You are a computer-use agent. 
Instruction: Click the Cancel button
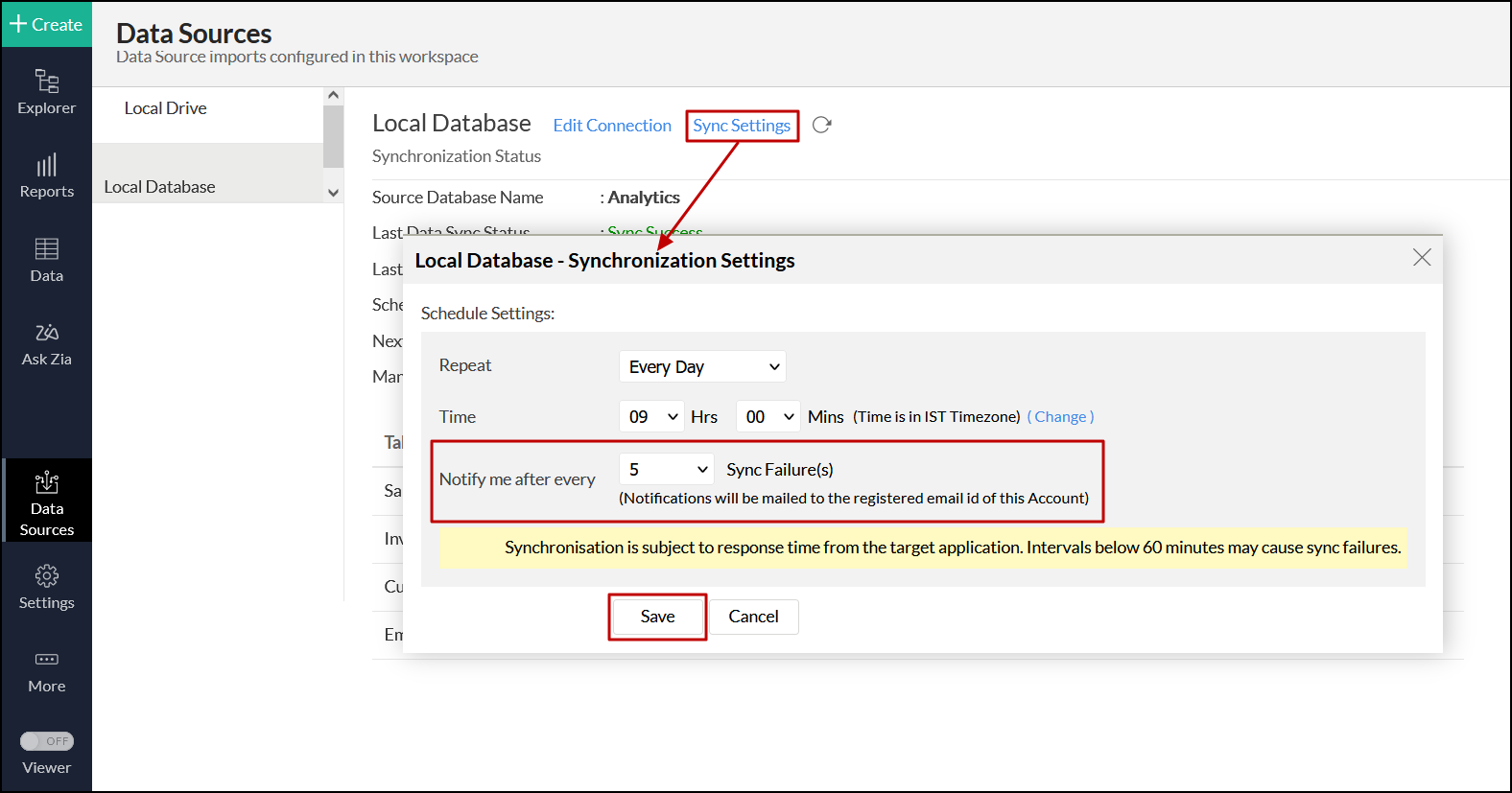753,617
